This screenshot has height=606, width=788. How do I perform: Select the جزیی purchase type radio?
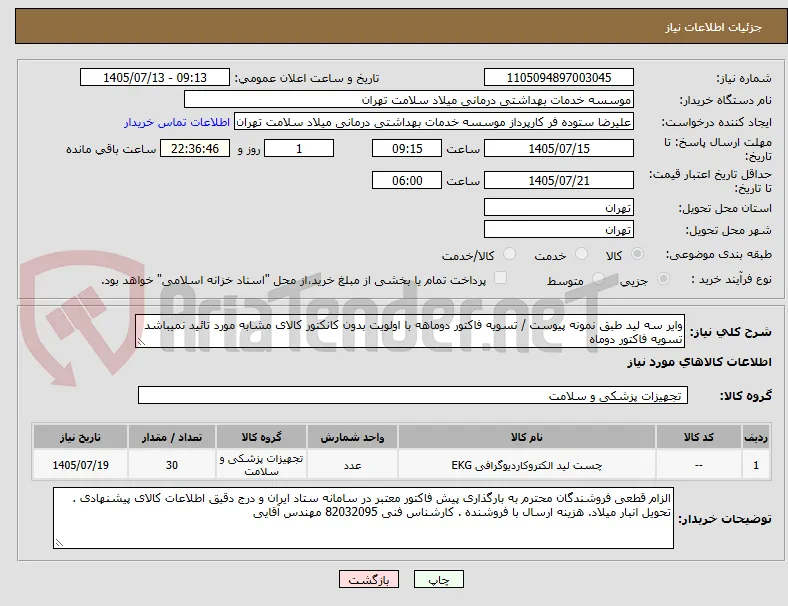(x=663, y=279)
